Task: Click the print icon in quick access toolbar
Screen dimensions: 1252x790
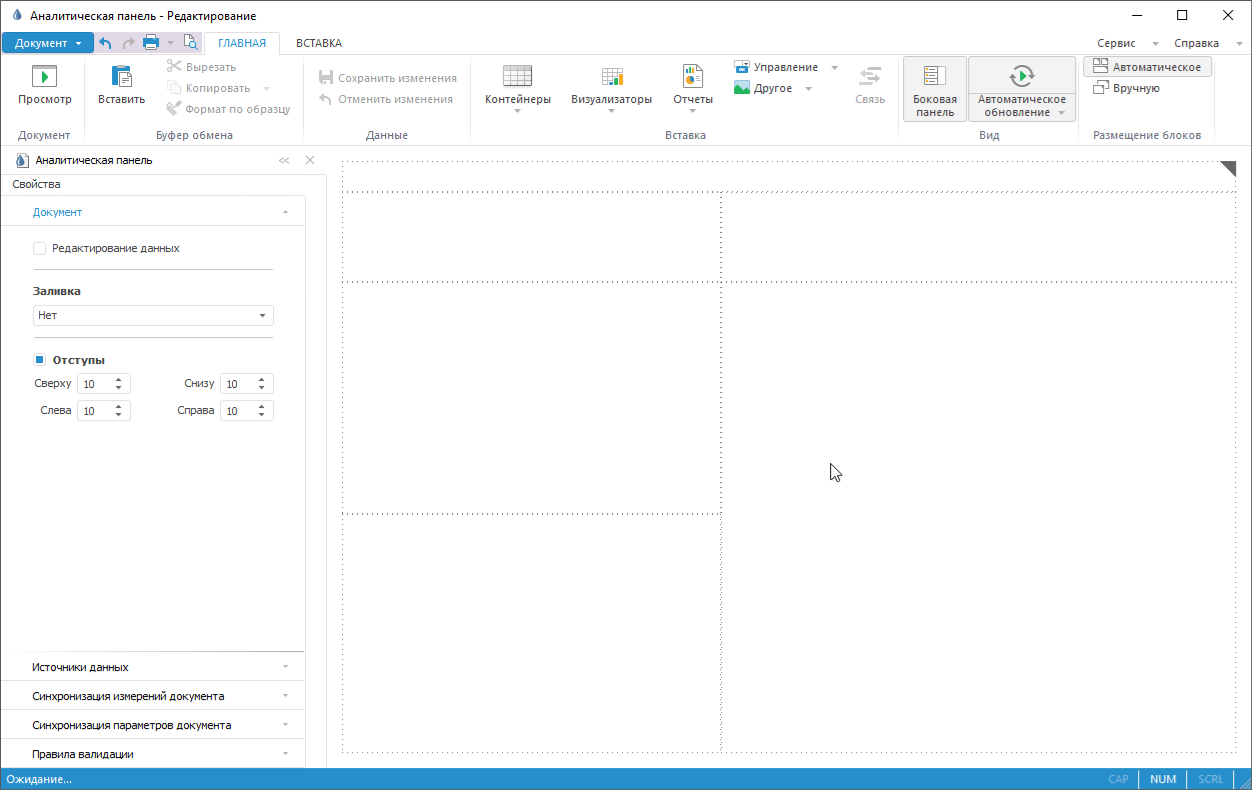Action: click(x=151, y=43)
